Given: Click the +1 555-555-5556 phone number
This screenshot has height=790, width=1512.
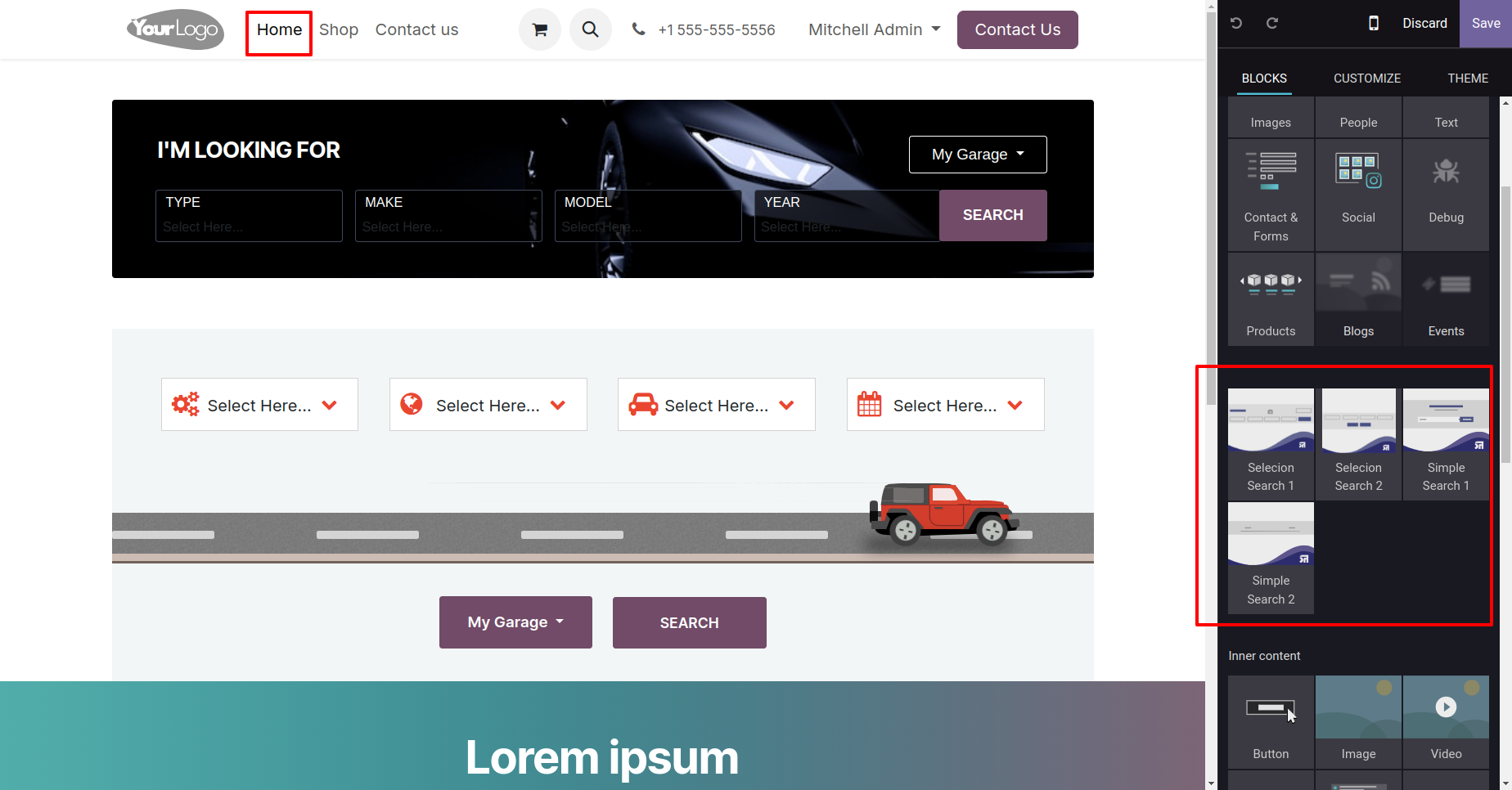Looking at the screenshot, I should click(717, 29).
